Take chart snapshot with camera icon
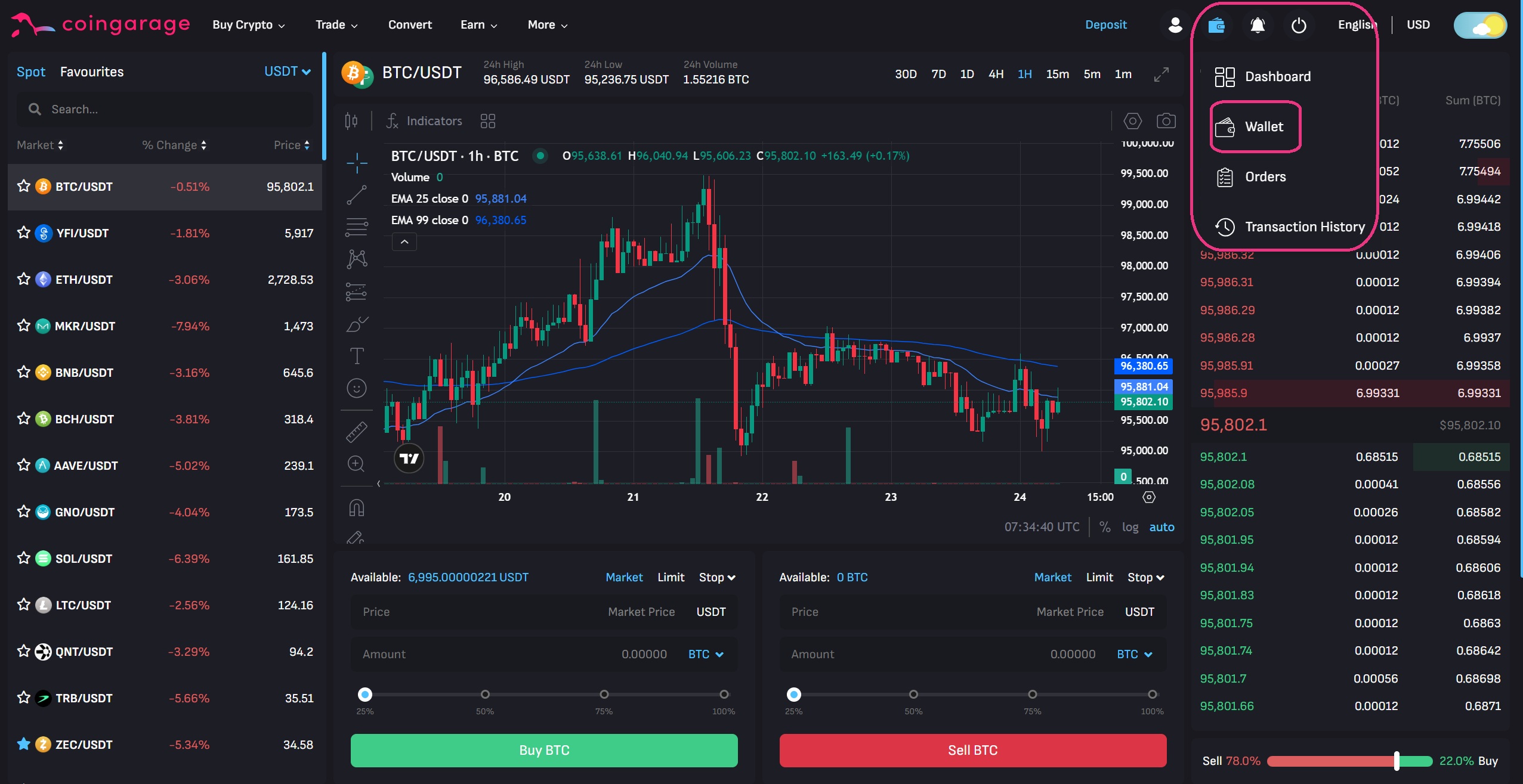 point(1166,121)
